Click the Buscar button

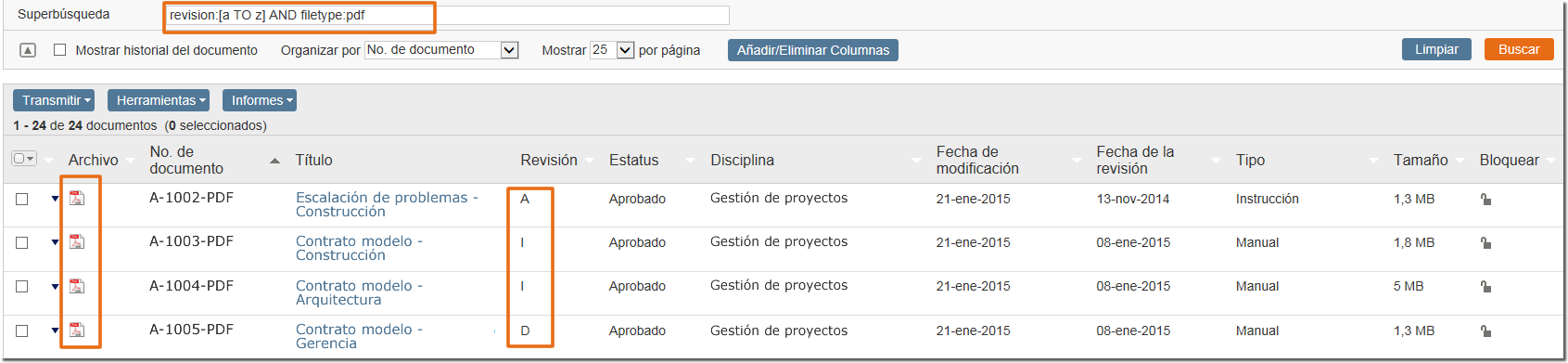click(1519, 49)
